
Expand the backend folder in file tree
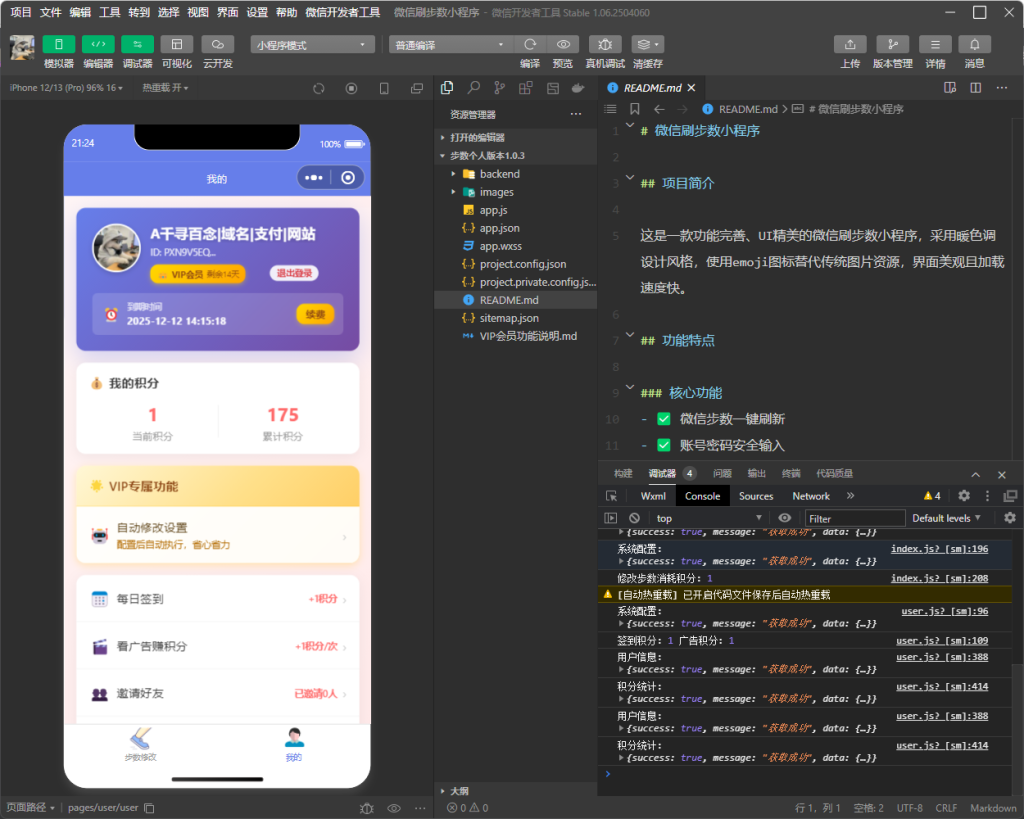coord(499,174)
